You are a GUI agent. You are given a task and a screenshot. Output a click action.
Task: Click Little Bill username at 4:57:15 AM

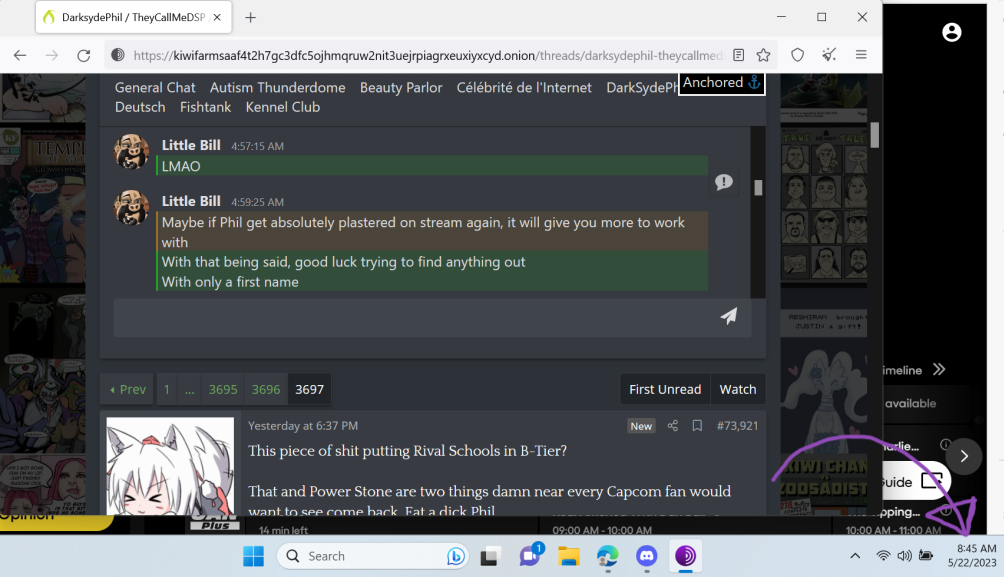[191, 145]
